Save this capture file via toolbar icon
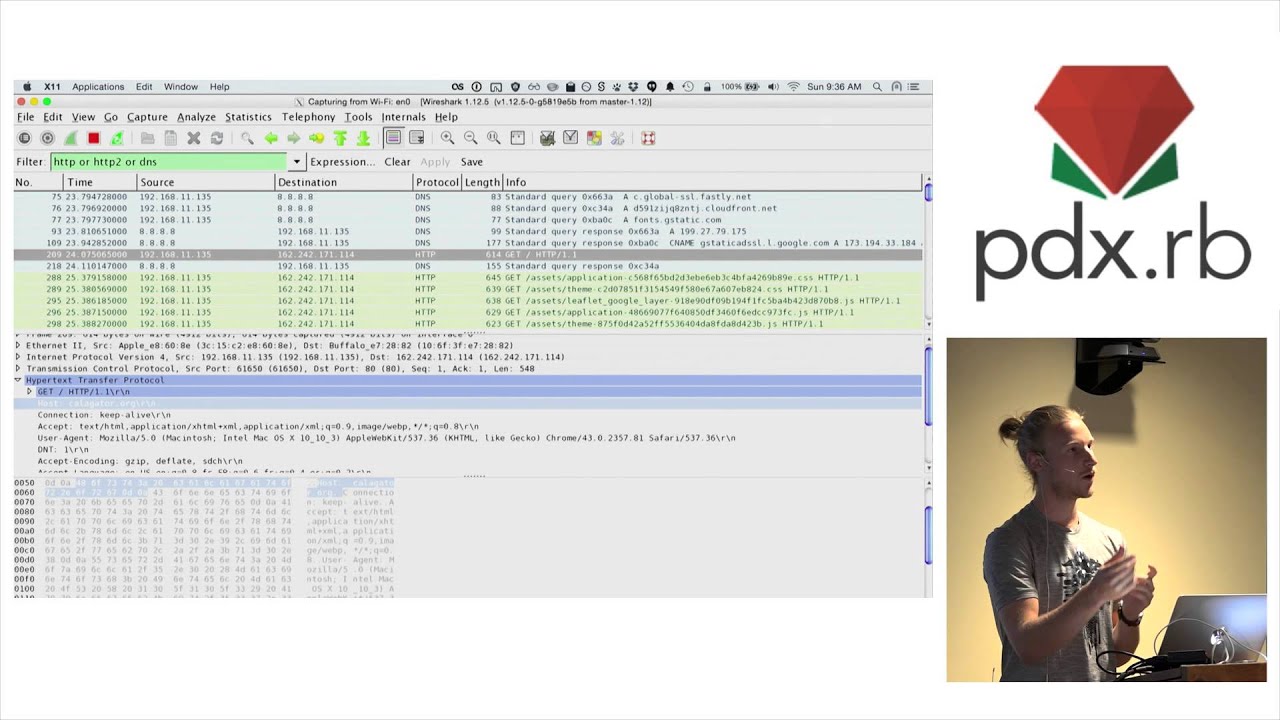 pyautogui.click(x=170, y=138)
